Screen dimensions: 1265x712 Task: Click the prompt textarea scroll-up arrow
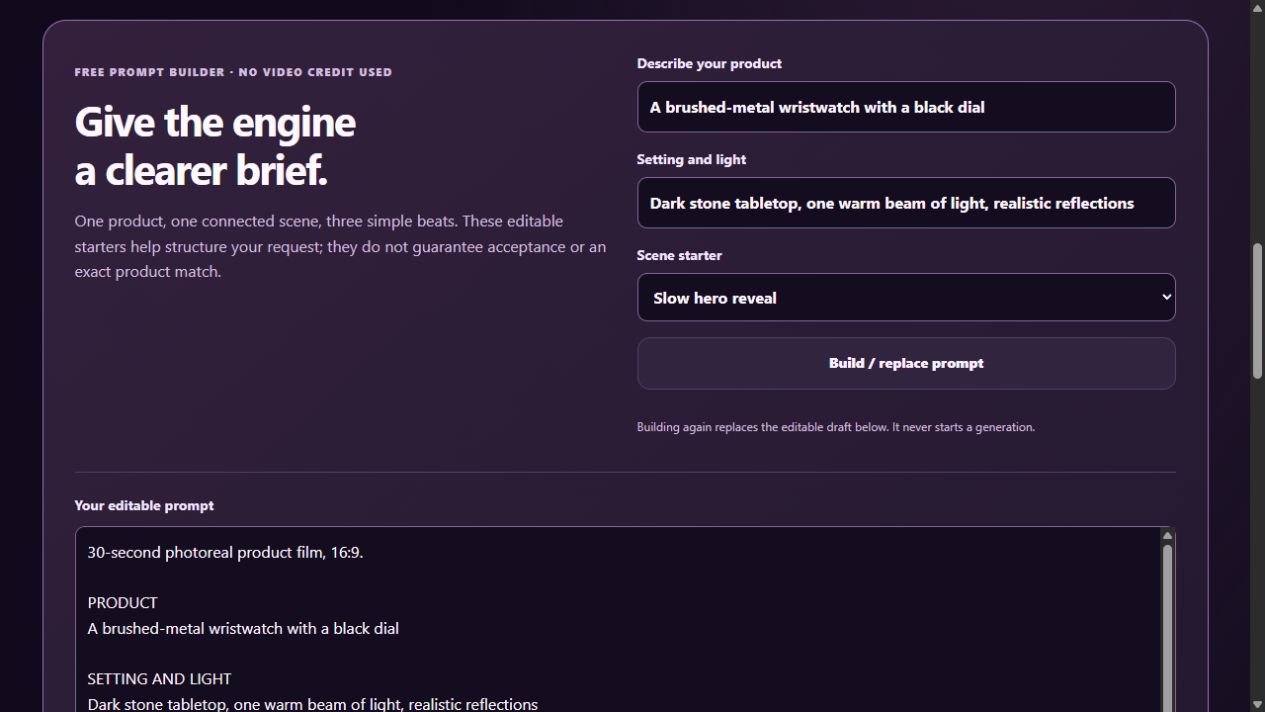pyautogui.click(x=1167, y=536)
